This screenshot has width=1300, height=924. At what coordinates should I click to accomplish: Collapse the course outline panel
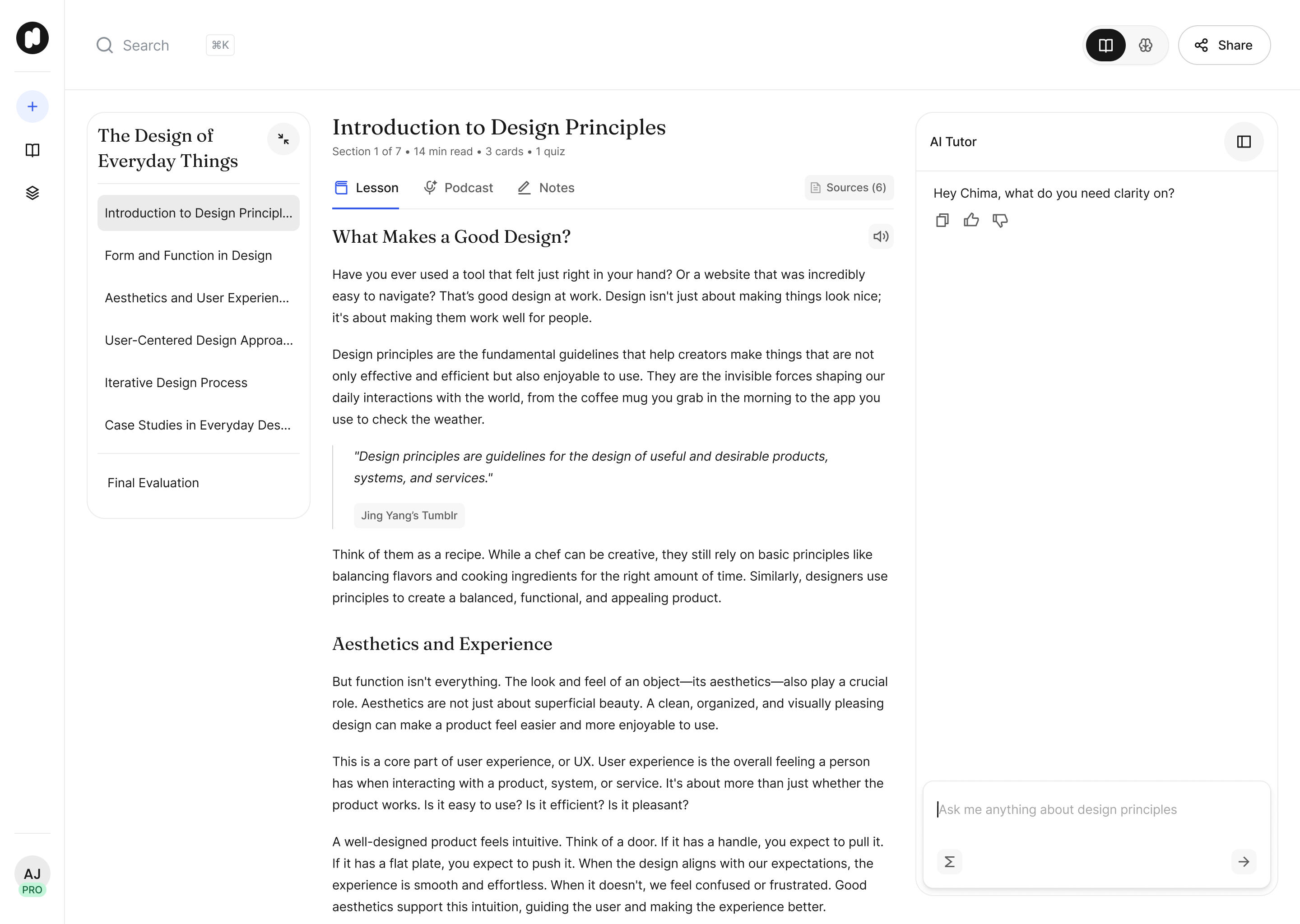click(x=283, y=139)
